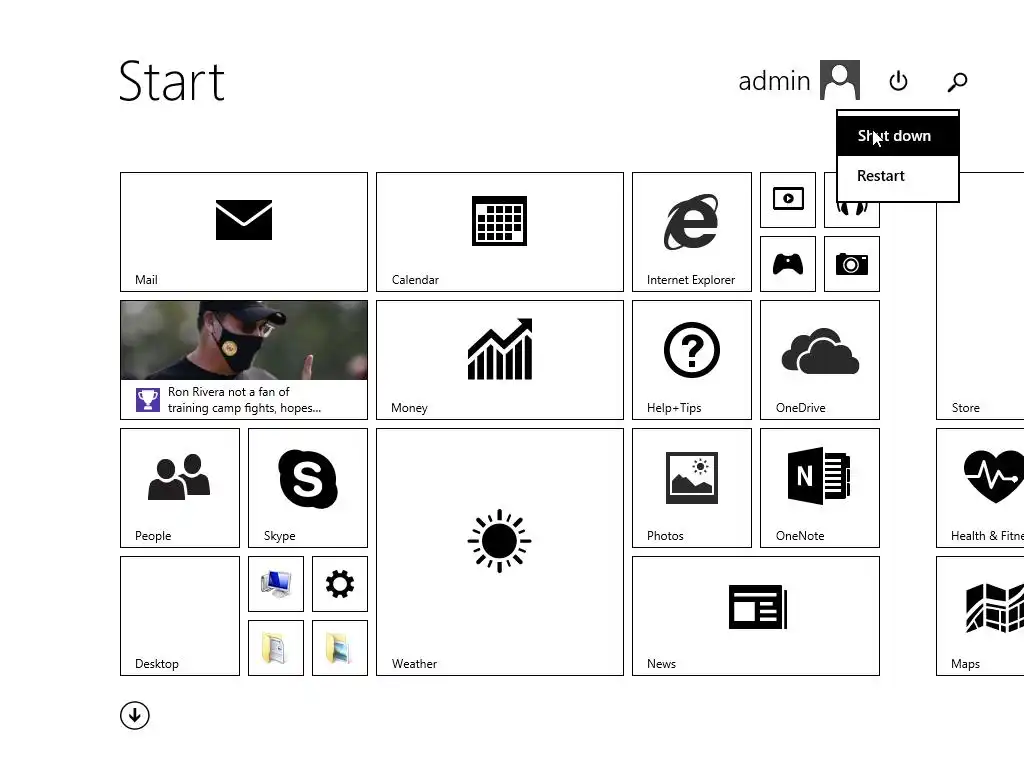The width and height of the screenshot is (1024, 768).
Task: Open the Ron Rivera sports news tile
Action: click(x=244, y=360)
